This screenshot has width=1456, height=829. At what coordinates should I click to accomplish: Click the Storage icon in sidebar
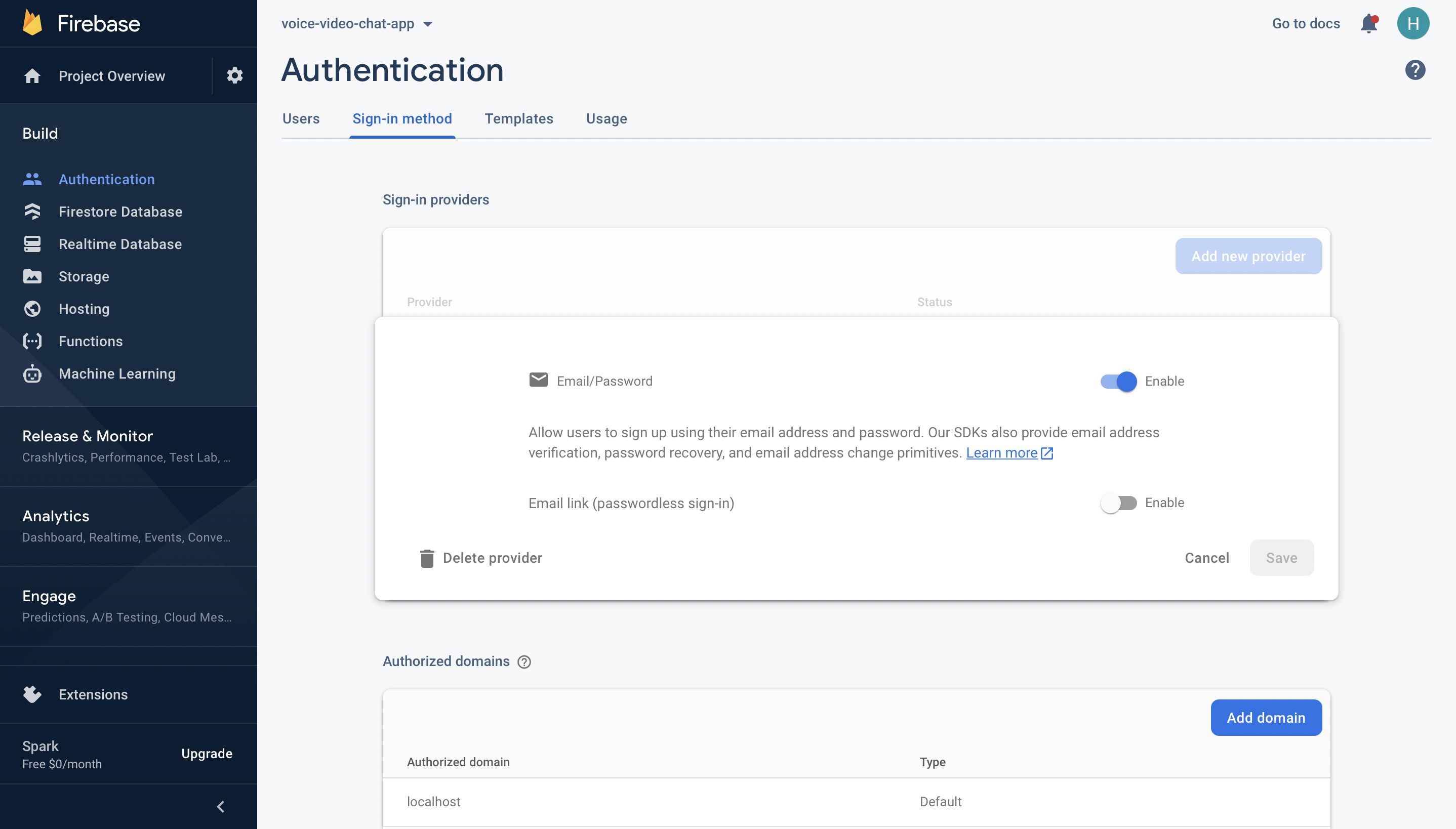coord(31,276)
